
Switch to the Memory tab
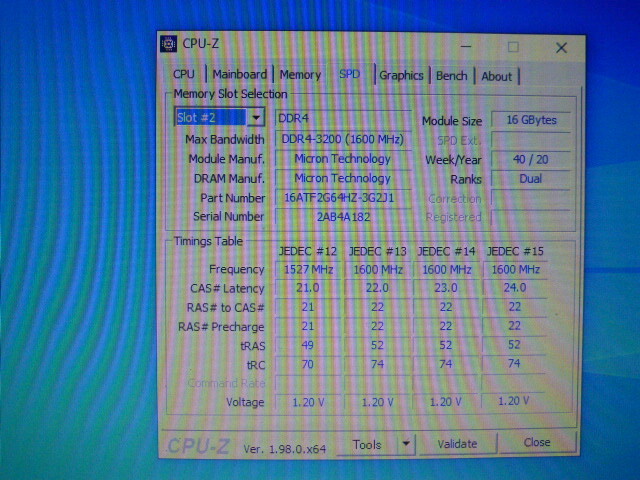click(300, 75)
